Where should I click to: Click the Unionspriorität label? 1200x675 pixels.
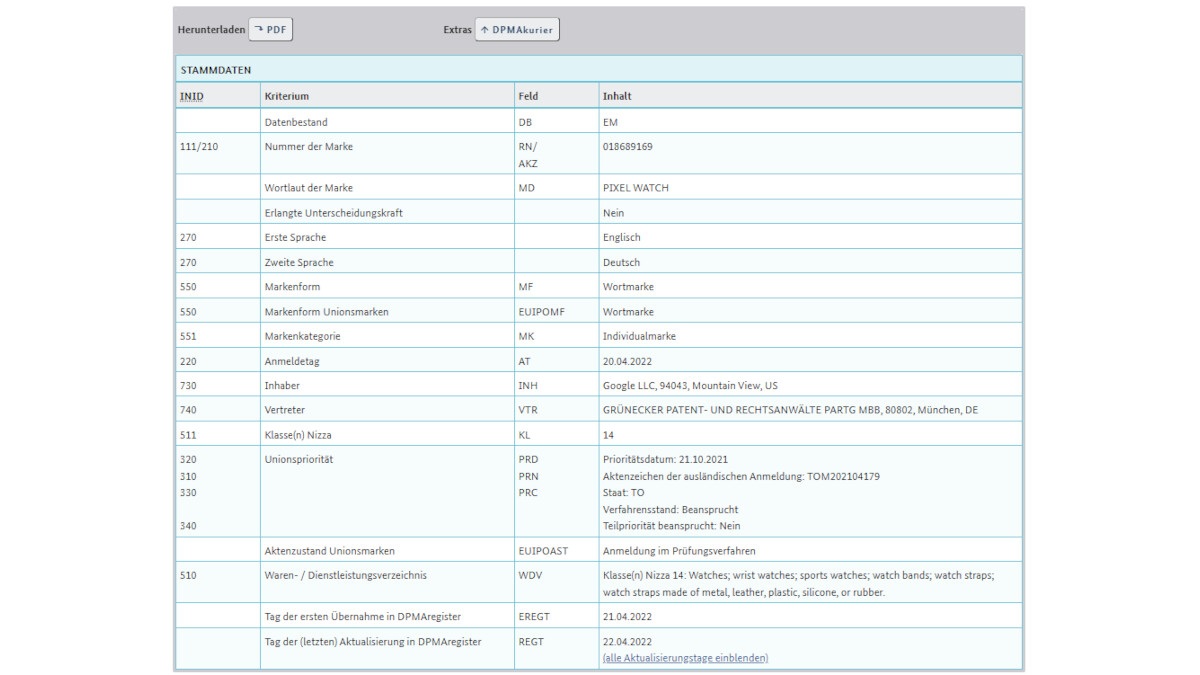(x=299, y=460)
